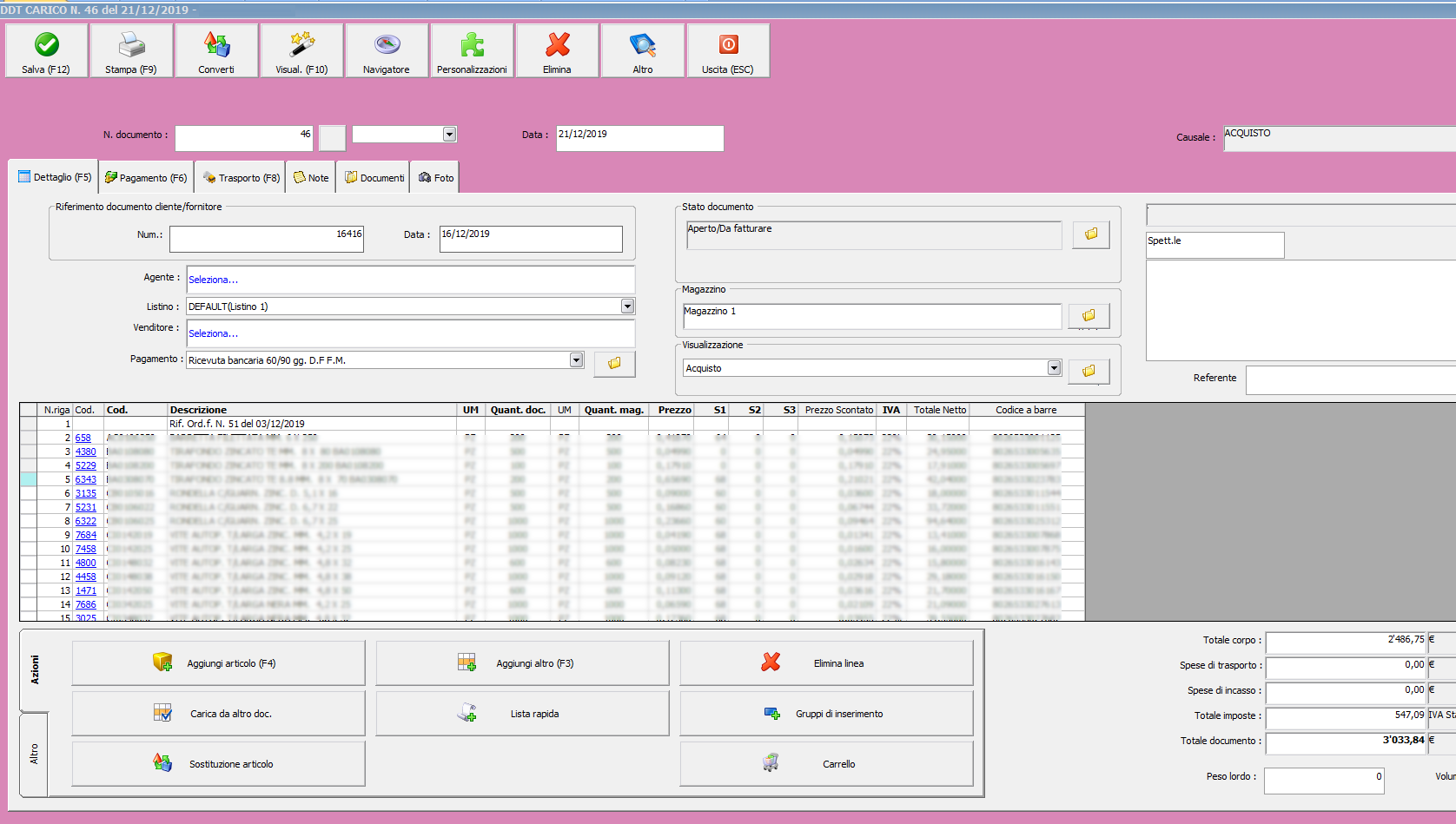
Task: Open article code 6343 link
Action: point(85,480)
